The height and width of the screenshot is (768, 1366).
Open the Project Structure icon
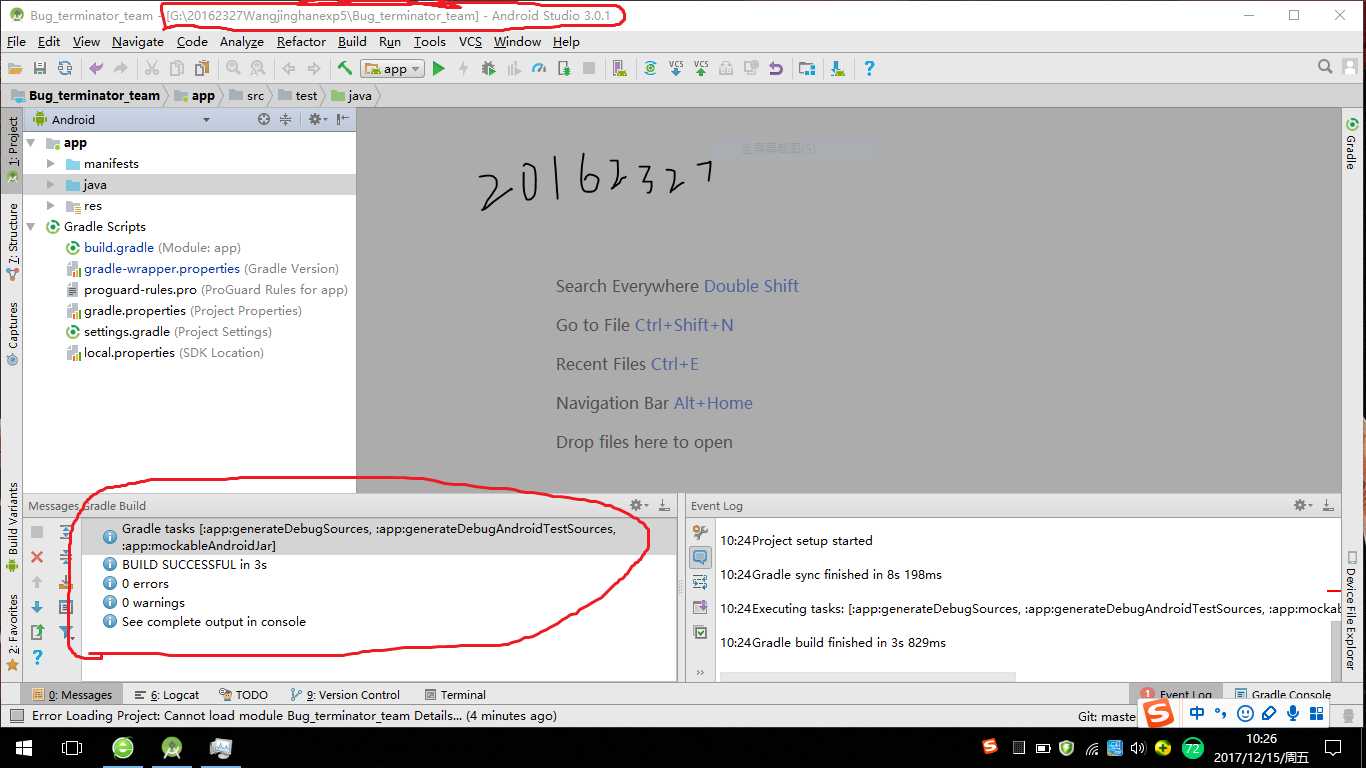click(x=807, y=68)
